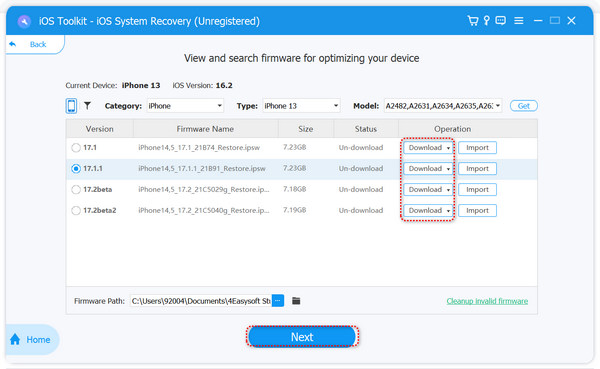Click Import for firmware 17.2beta
The height and width of the screenshot is (369, 600).
click(x=477, y=190)
